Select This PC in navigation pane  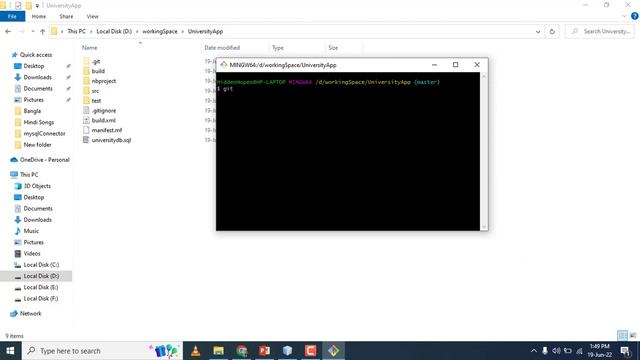(29, 175)
